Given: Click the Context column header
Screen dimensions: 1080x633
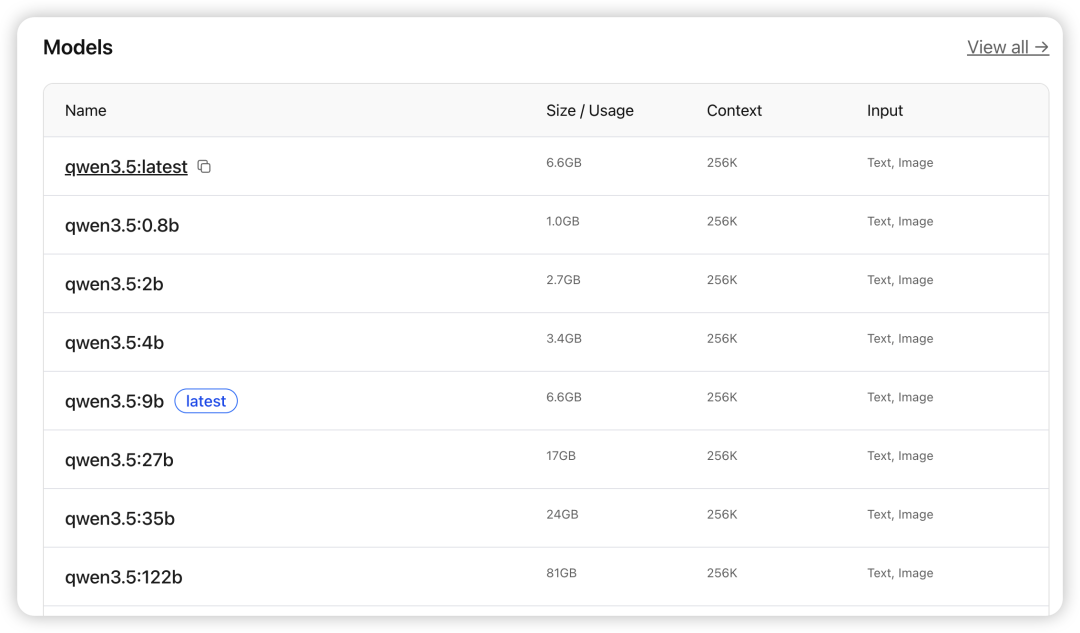Looking at the screenshot, I should (x=734, y=110).
